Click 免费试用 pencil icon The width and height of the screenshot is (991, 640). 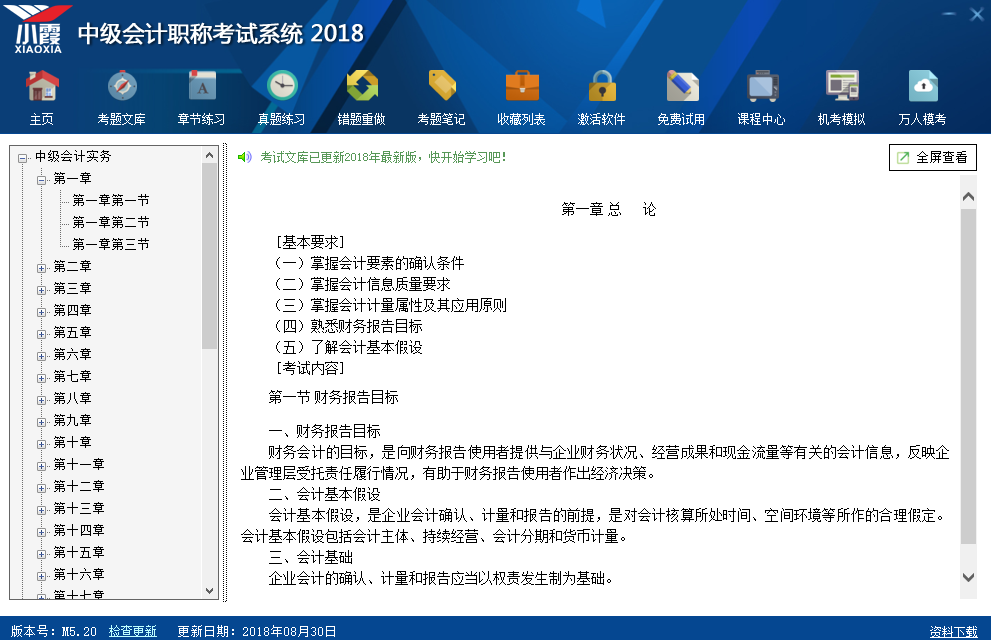[x=682, y=87]
